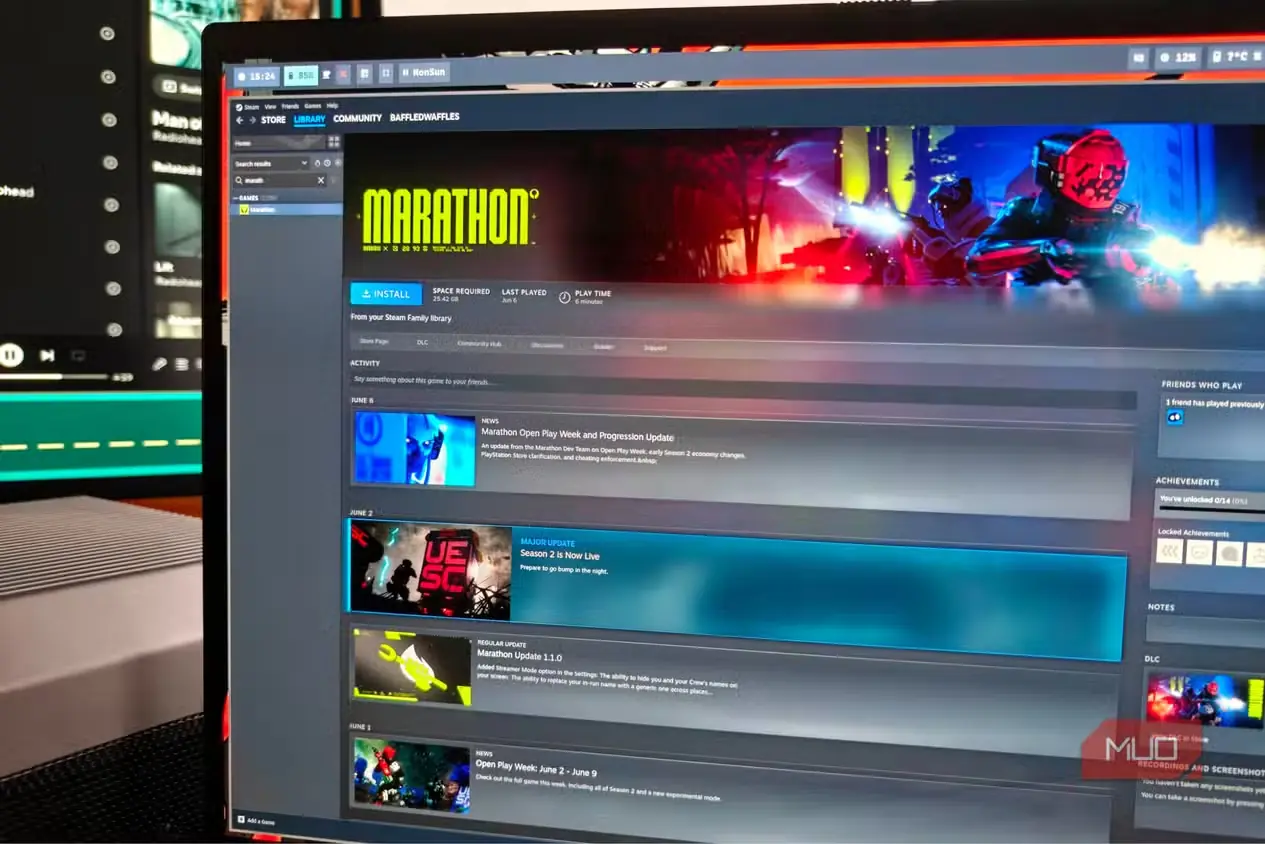
Task: Open the COMMUNITY tab
Action: click(x=357, y=118)
